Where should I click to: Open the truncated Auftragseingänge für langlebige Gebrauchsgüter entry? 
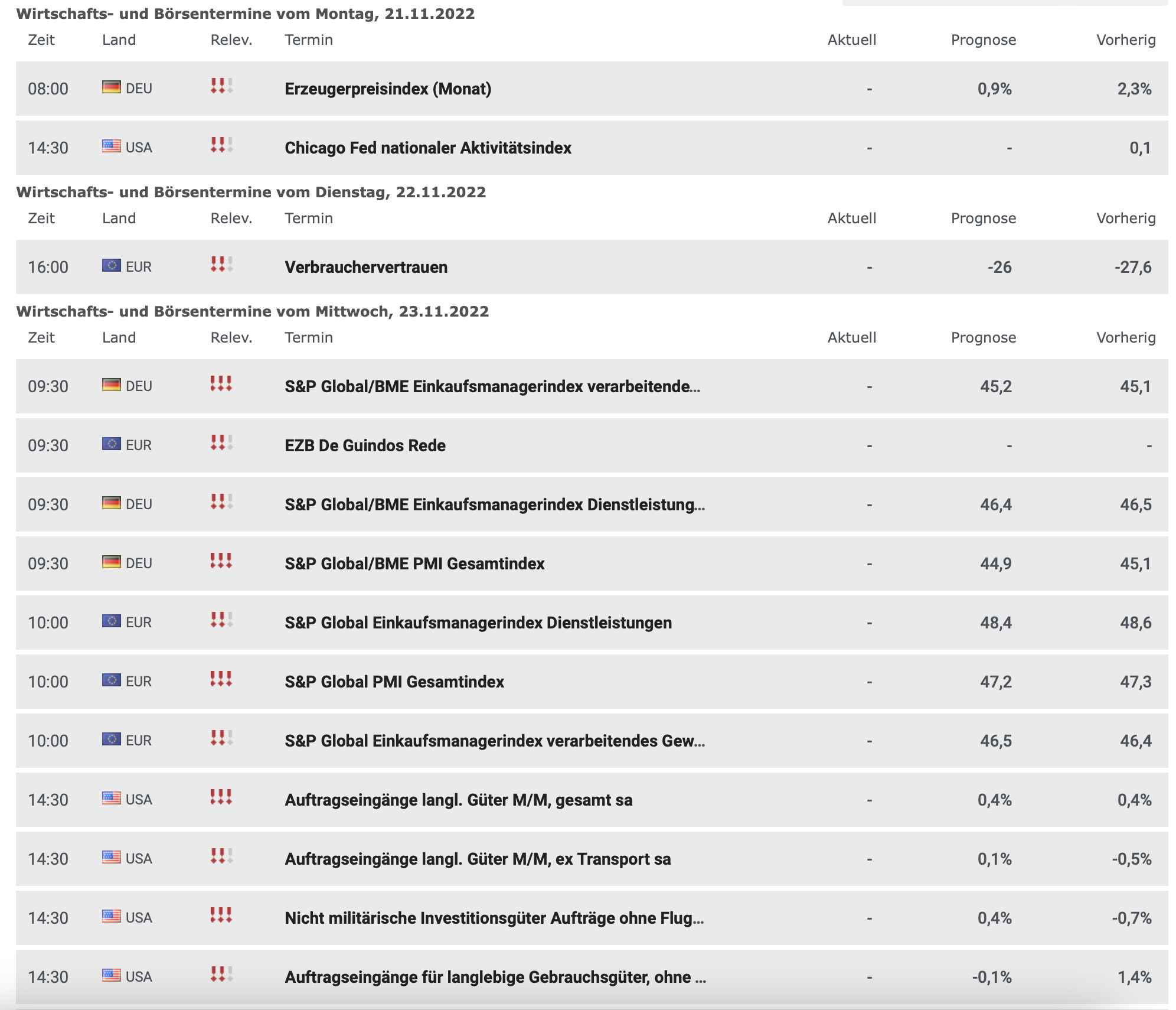[495, 977]
